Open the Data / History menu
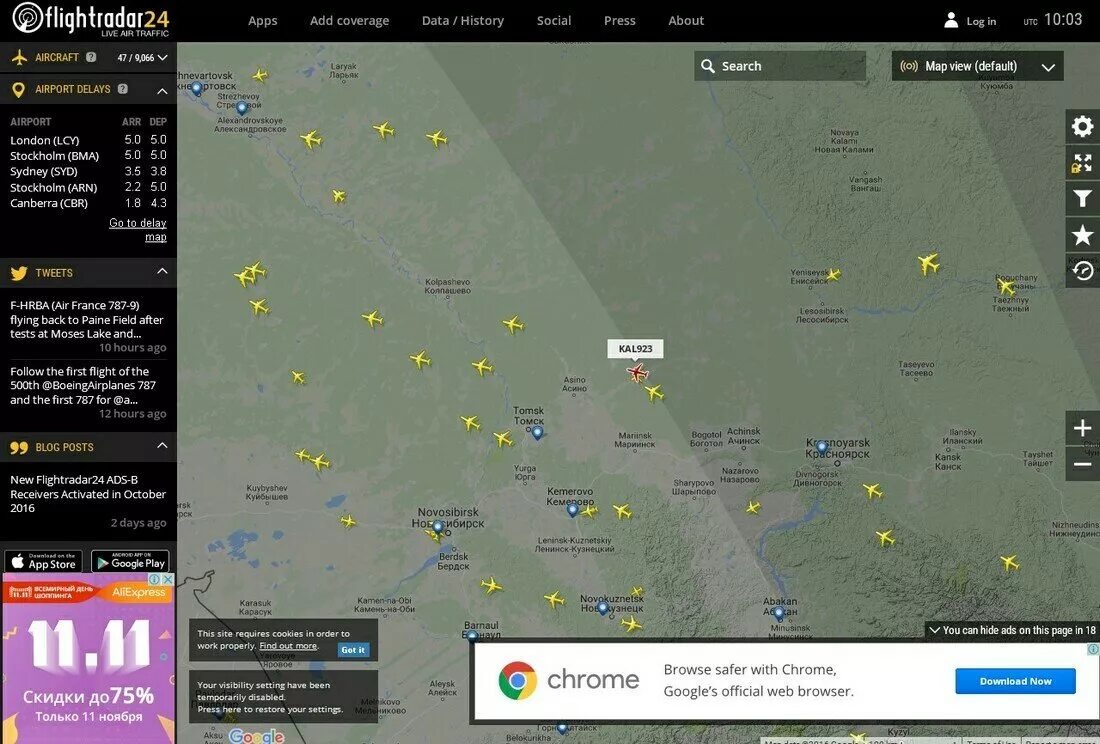 462,20
